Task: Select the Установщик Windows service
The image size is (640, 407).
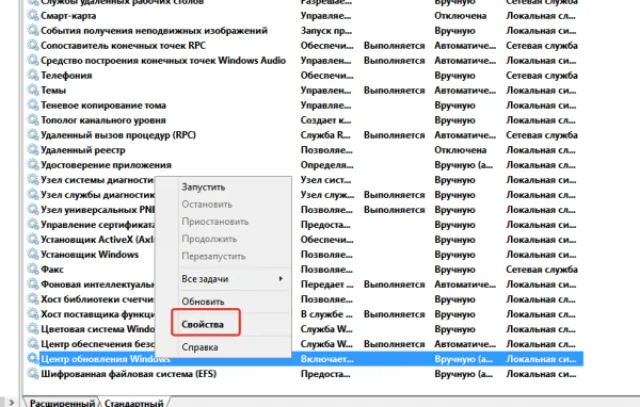Action: pos(90,254)
